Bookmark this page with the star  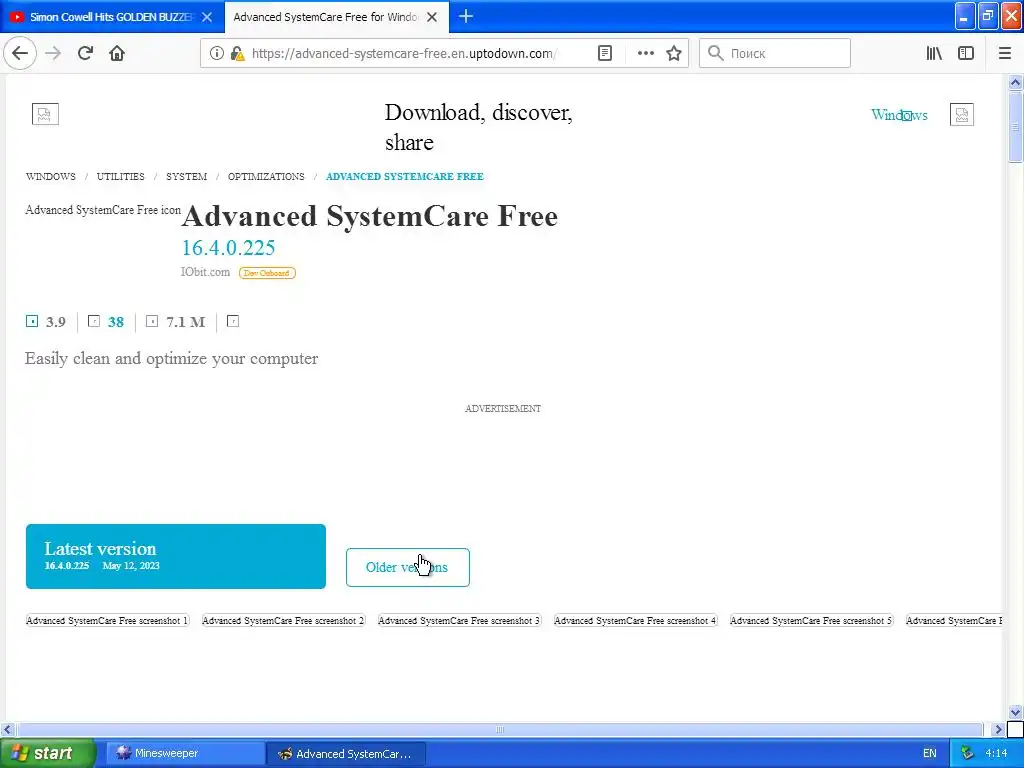[674, 53]
